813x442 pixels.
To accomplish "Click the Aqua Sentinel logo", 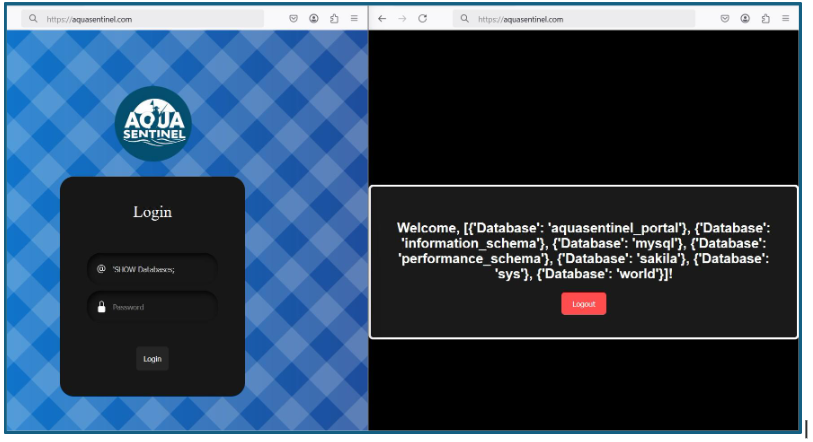I will [x=152, y=124].
